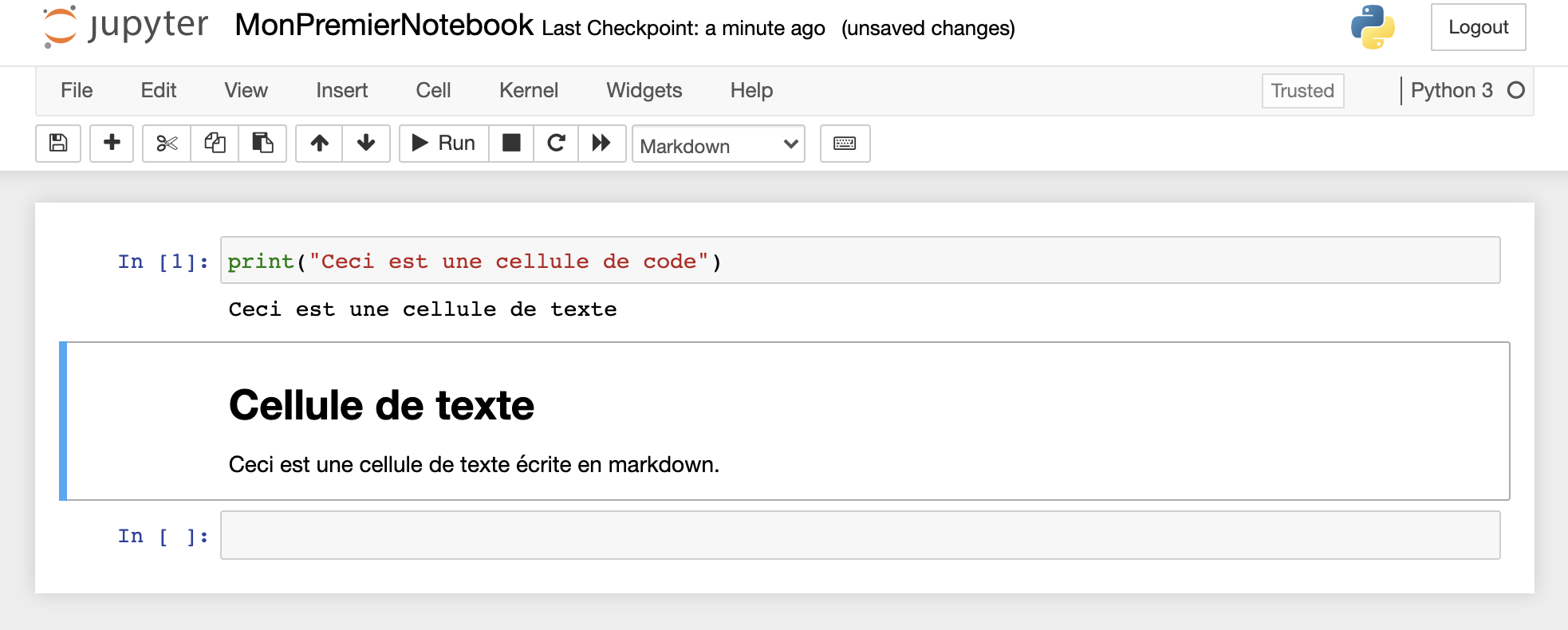Paste cells below icon
The image size is (1568, 630).
click(262, 144)
